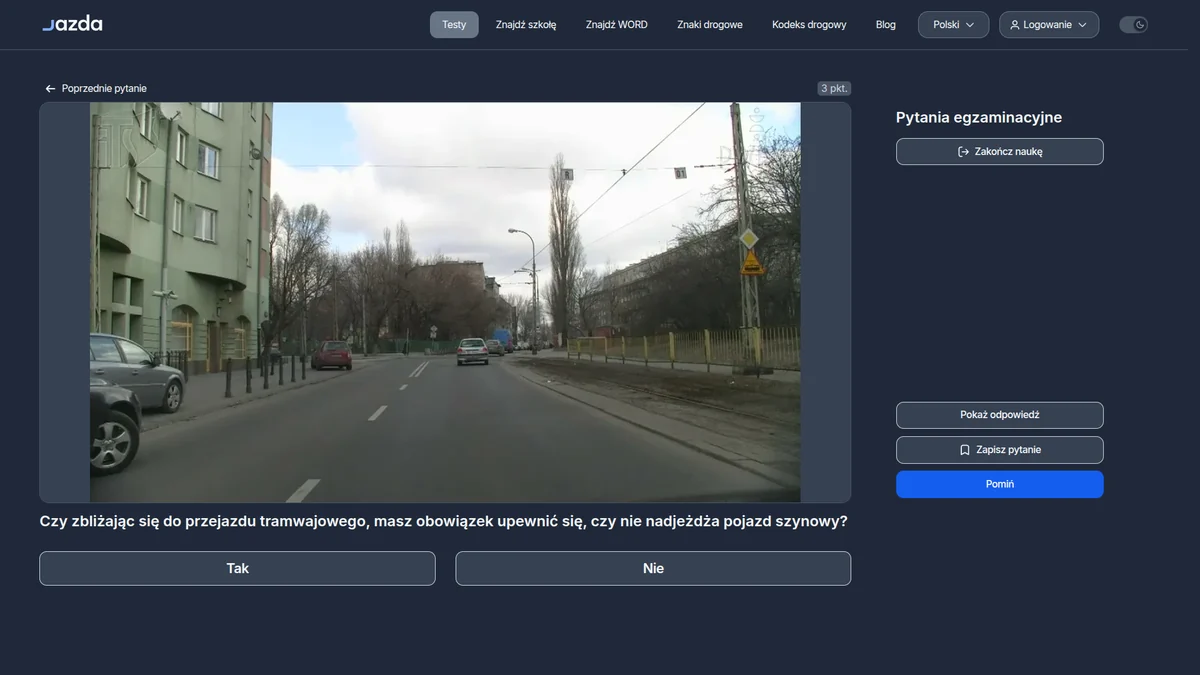
Task: Open the Znajdź WORD menu item
Action: point(617,25)
